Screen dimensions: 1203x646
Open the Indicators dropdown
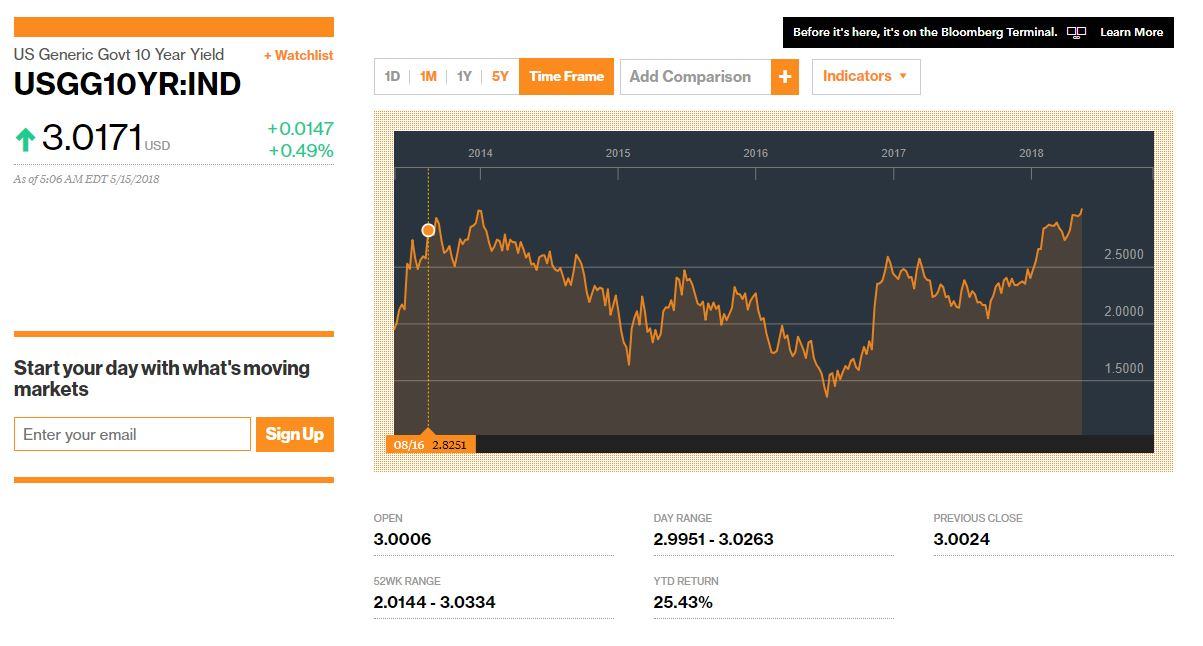pos(865,76)
